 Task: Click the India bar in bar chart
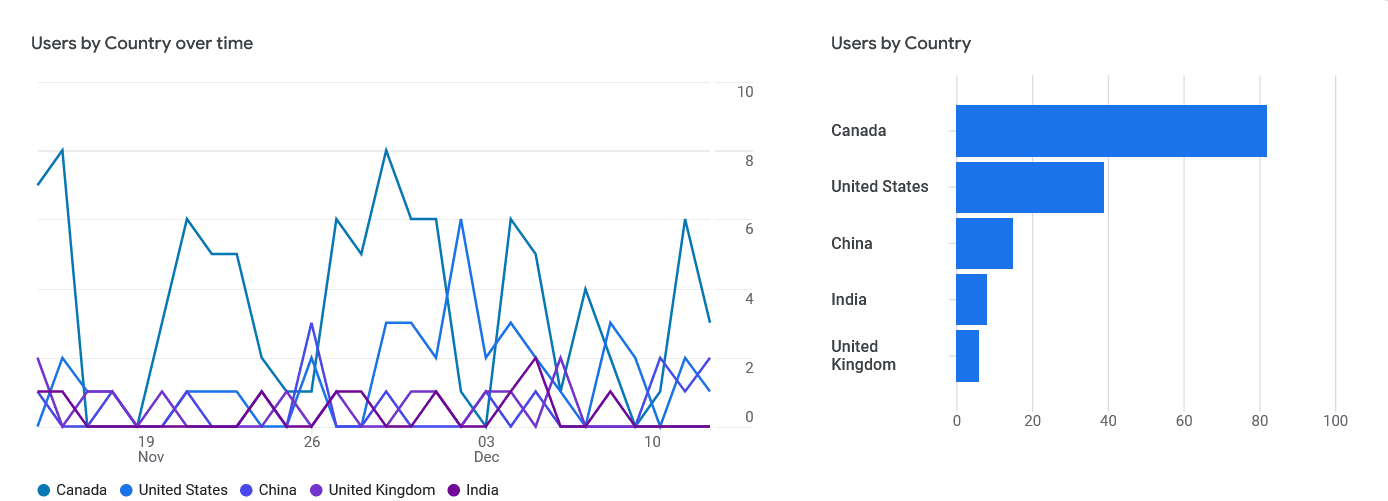972,299
